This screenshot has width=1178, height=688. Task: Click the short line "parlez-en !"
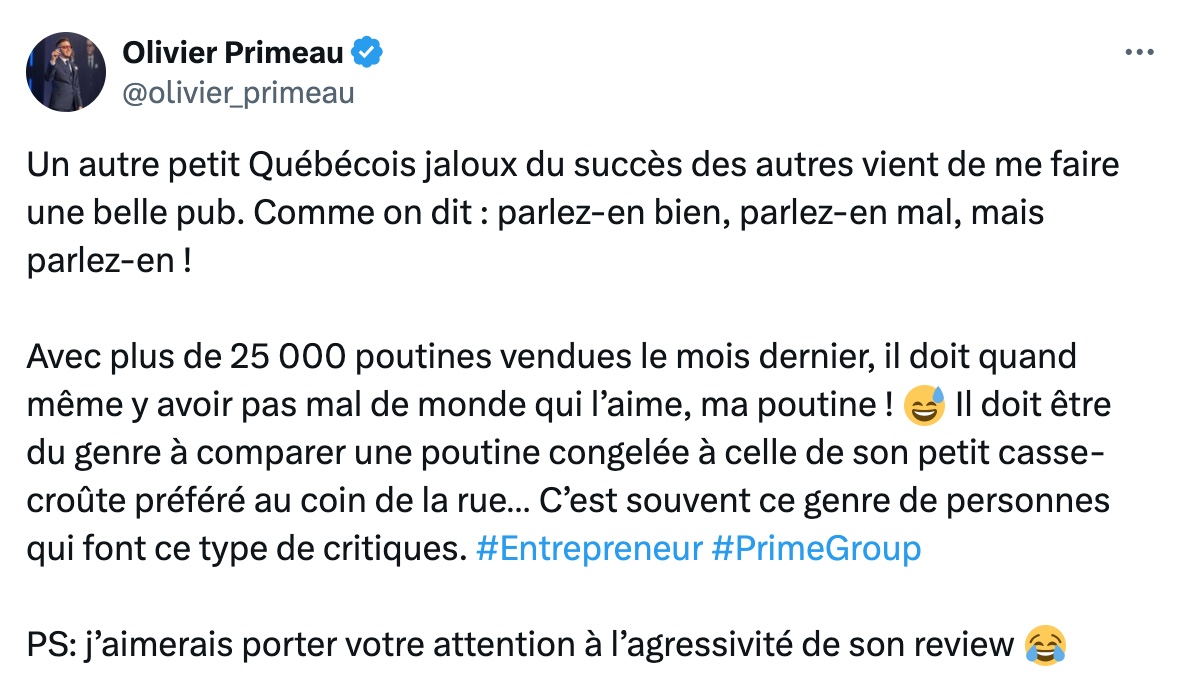[110, 261]
